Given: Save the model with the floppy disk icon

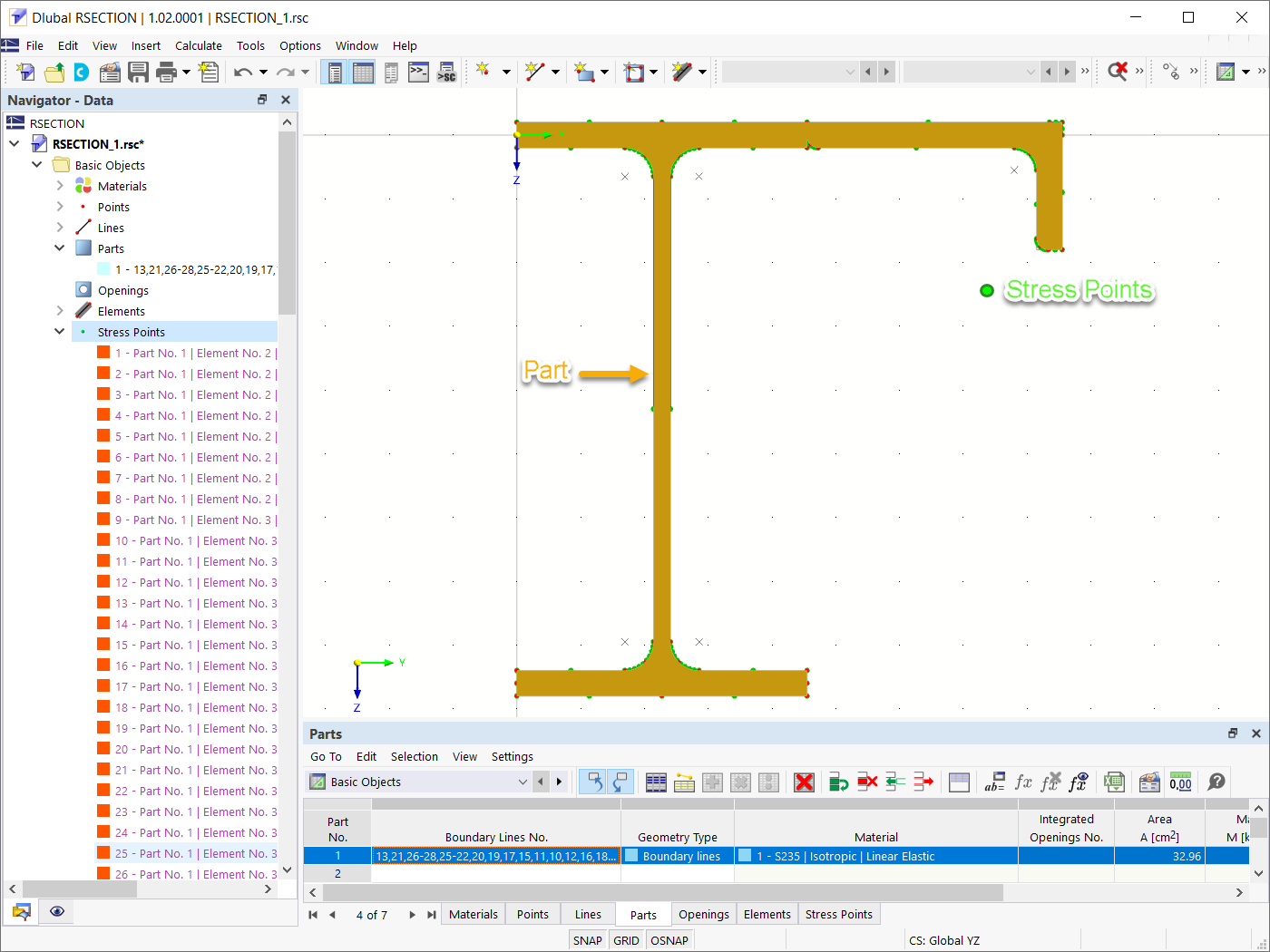Looking at the screenshot, I should pyautogui.click(x=138, y=72).
